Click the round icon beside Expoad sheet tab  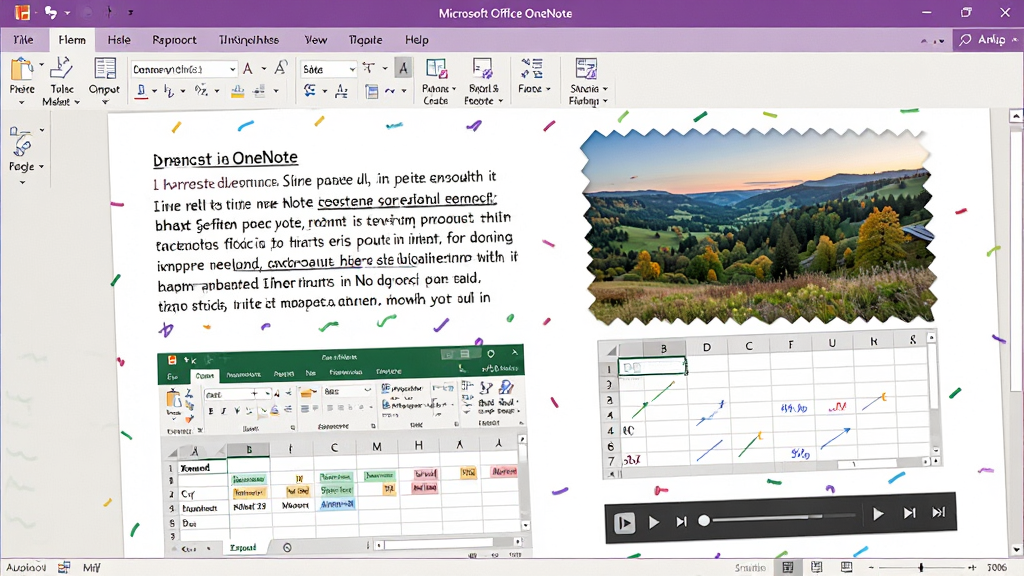click(x=287, y=547)
